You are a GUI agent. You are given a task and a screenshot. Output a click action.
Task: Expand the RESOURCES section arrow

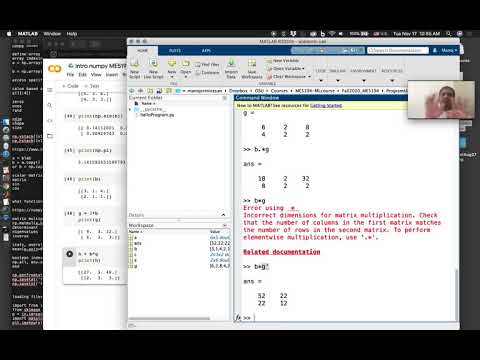point(392,81)
